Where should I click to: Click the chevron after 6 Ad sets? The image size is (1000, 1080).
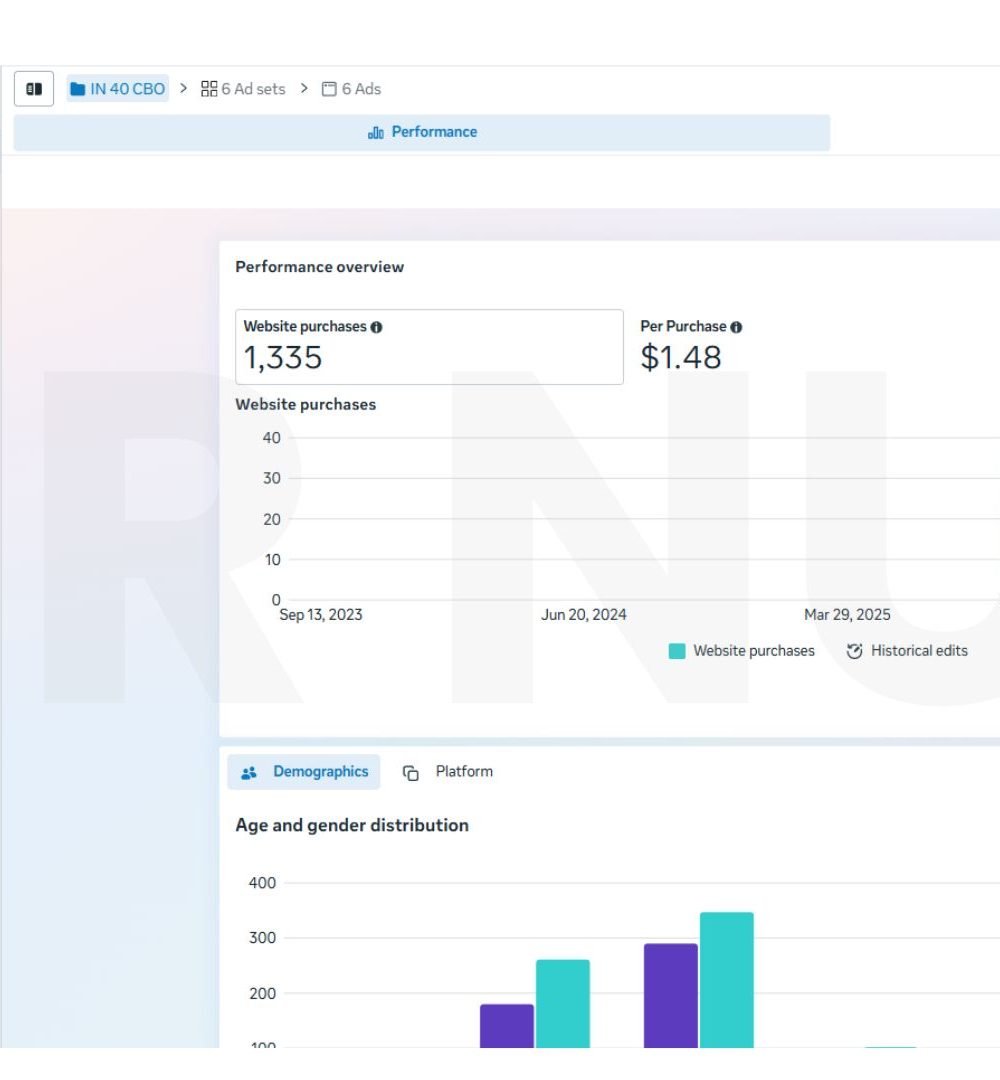(x=304, y=88)
